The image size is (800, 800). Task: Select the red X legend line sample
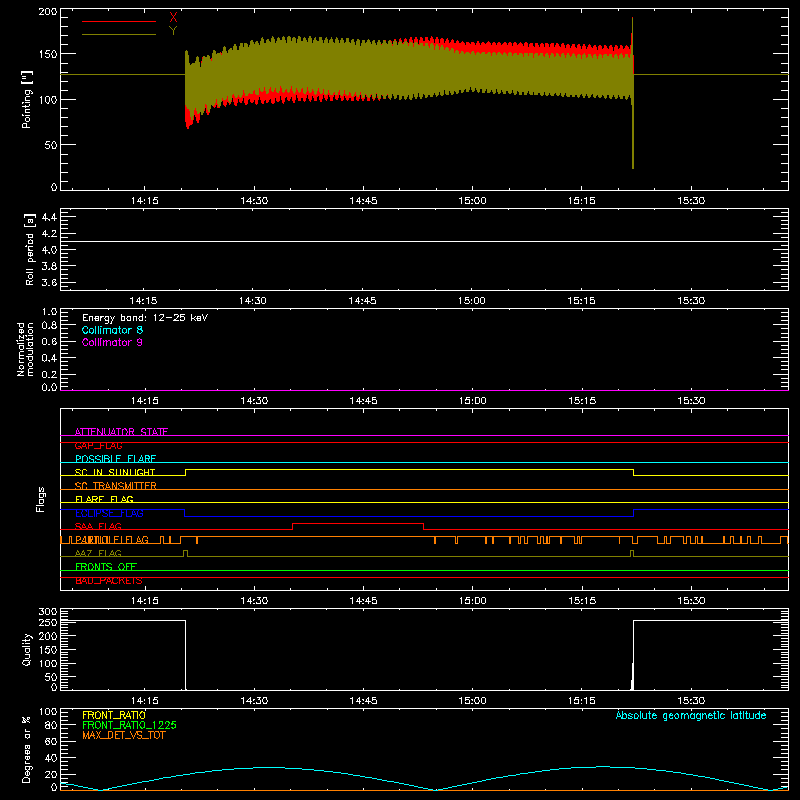[119, 21]
